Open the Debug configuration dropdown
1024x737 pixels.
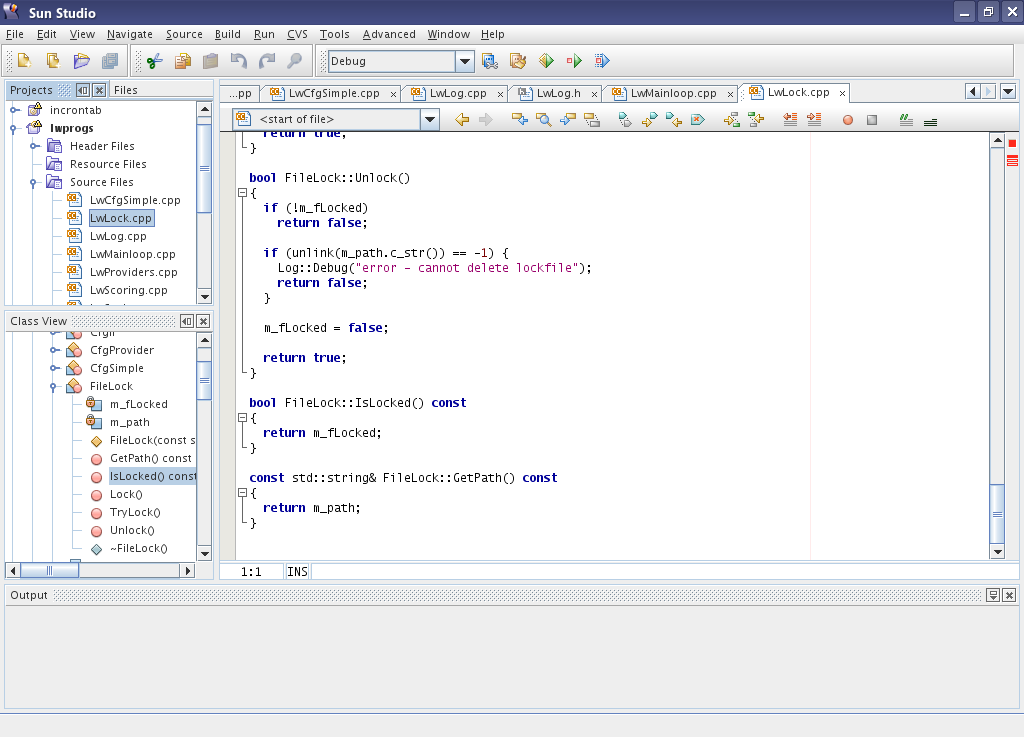[x=464, y=61]
